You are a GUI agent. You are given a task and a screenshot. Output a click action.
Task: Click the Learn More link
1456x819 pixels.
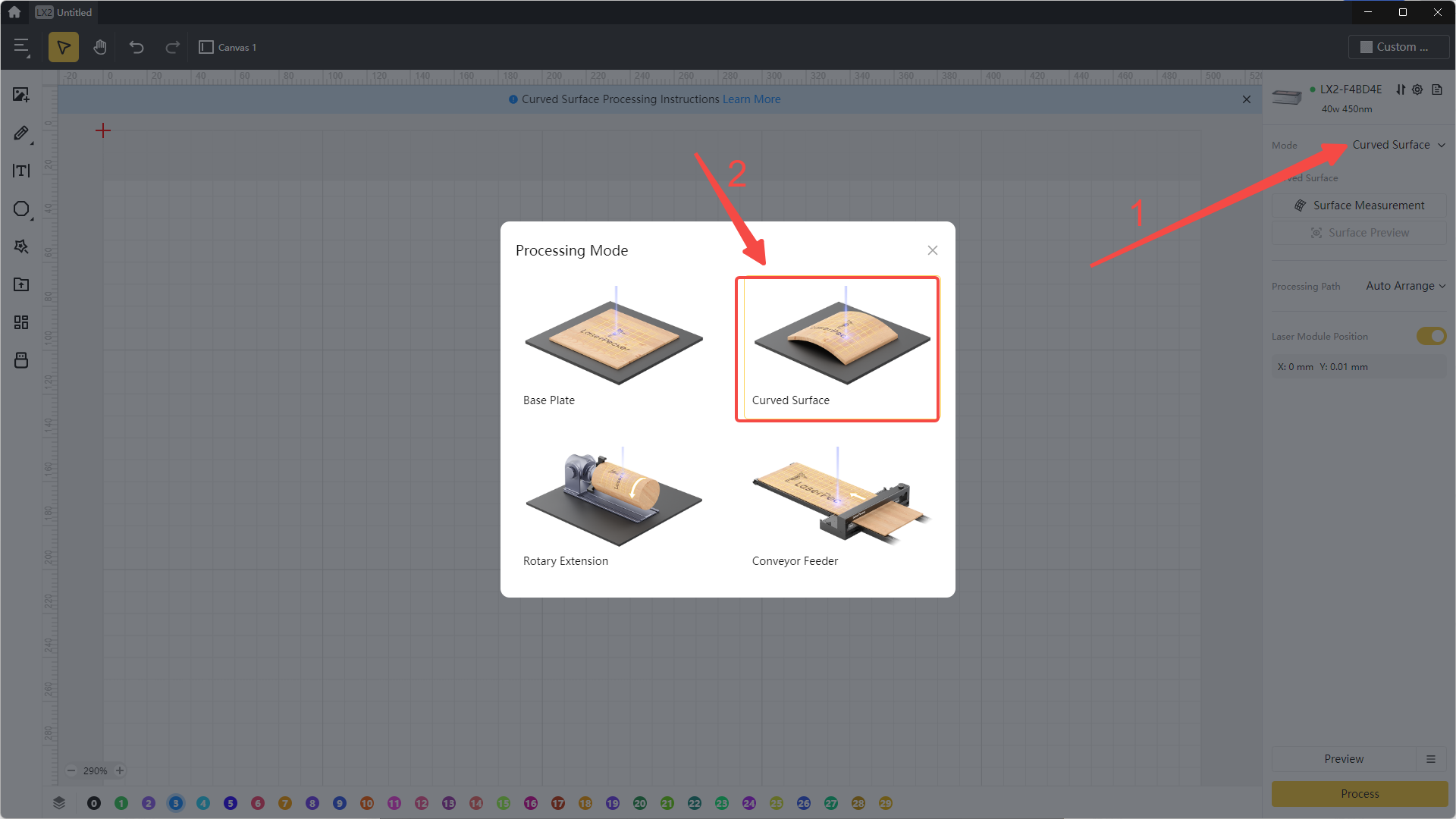(751, 99)
